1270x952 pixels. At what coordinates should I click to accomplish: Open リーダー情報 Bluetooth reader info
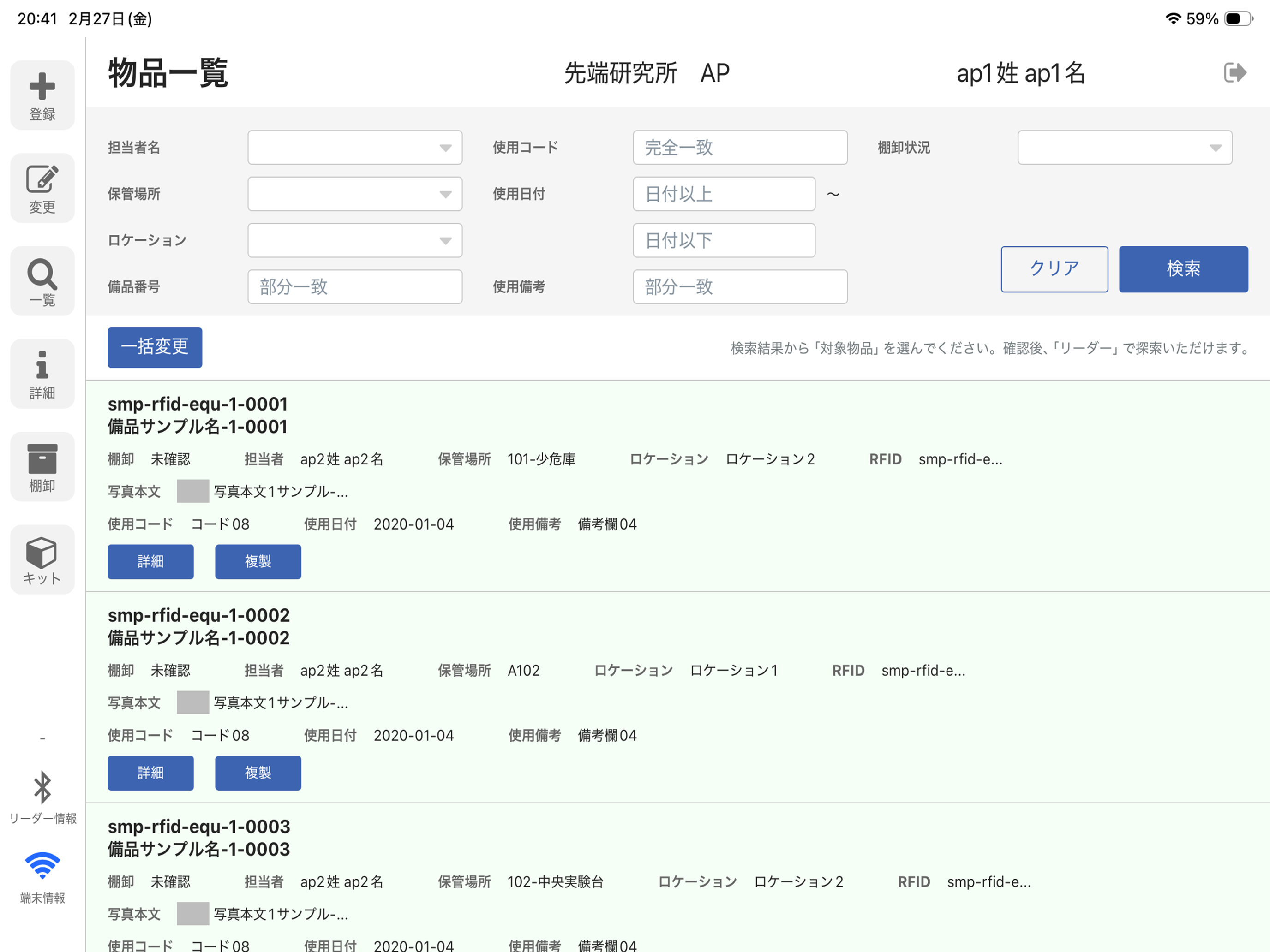pyautogui.click(x=42, y=797)
